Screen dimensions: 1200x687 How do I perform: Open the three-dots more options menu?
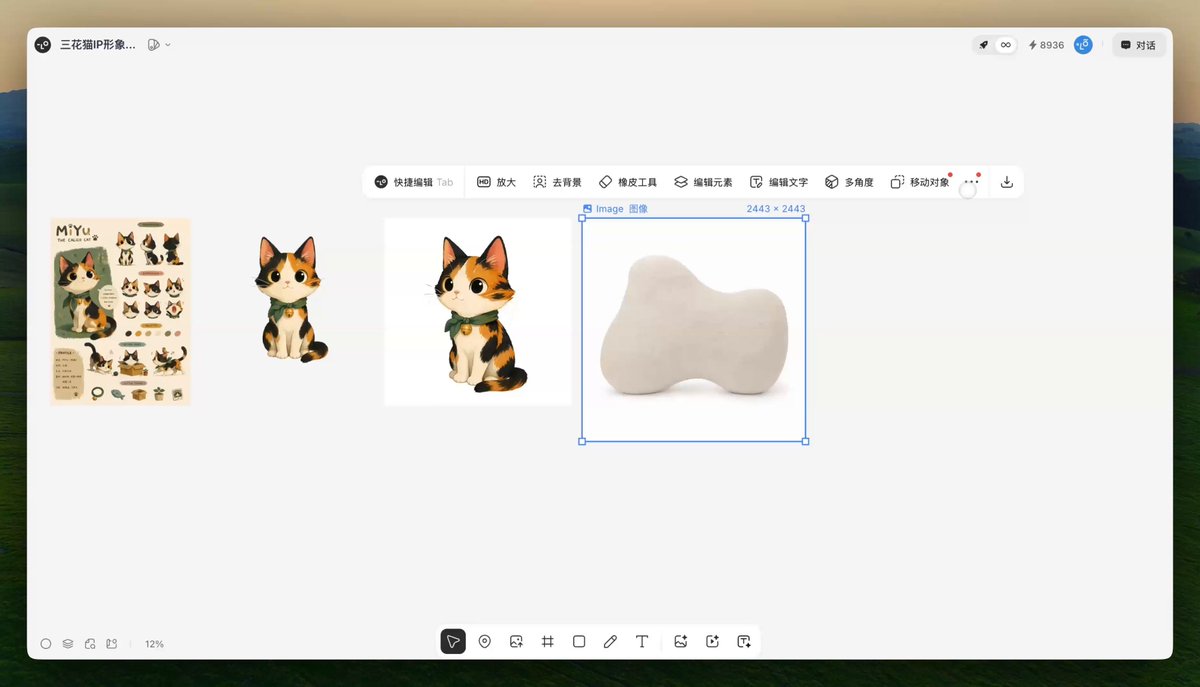click(971, 182)
